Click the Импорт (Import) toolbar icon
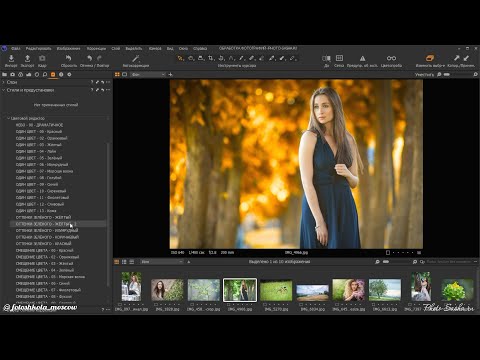The width and height of the screenshot is (480, 360). [11, 59]
